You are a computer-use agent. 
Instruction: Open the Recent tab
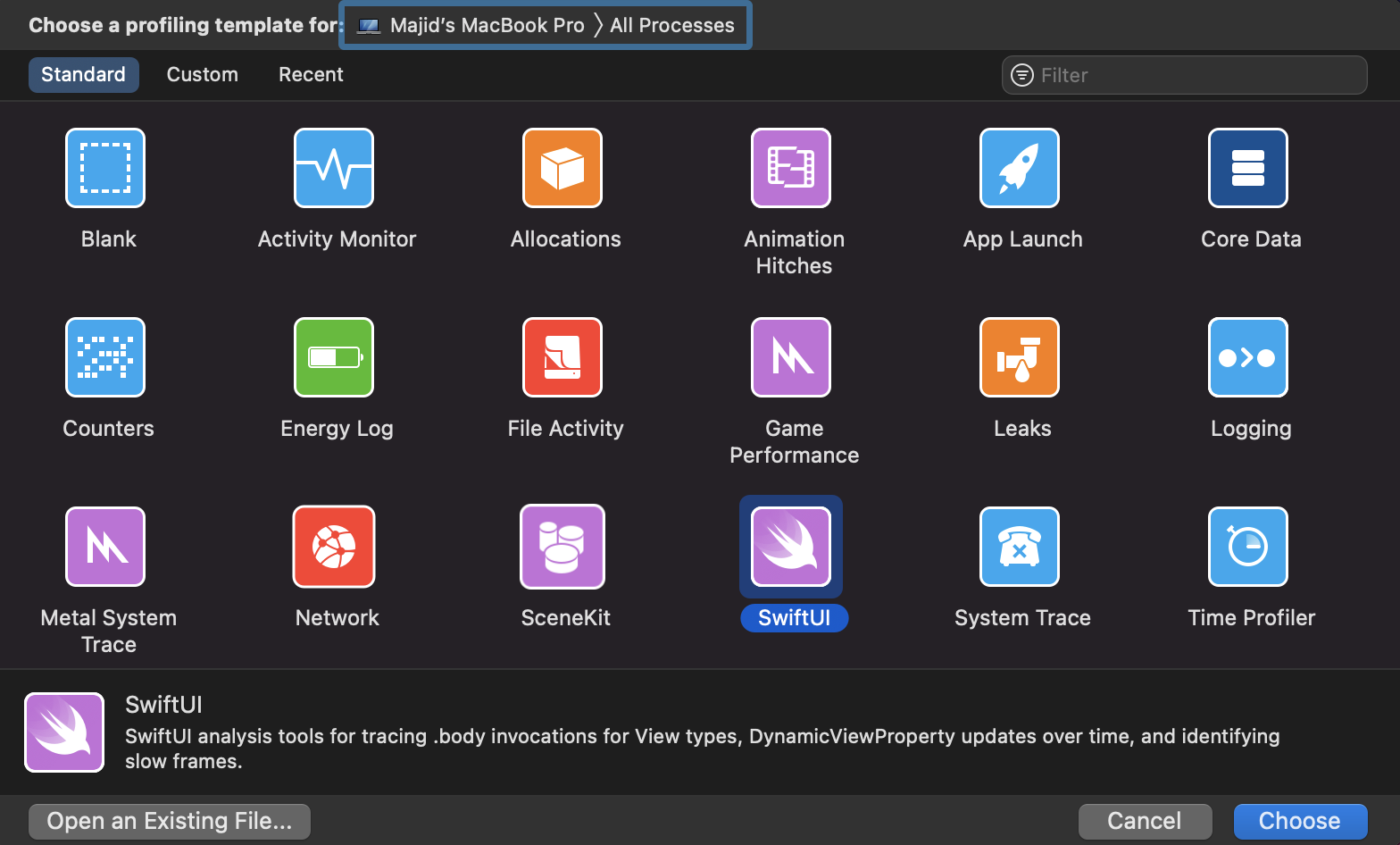click(x=311, y=75)
